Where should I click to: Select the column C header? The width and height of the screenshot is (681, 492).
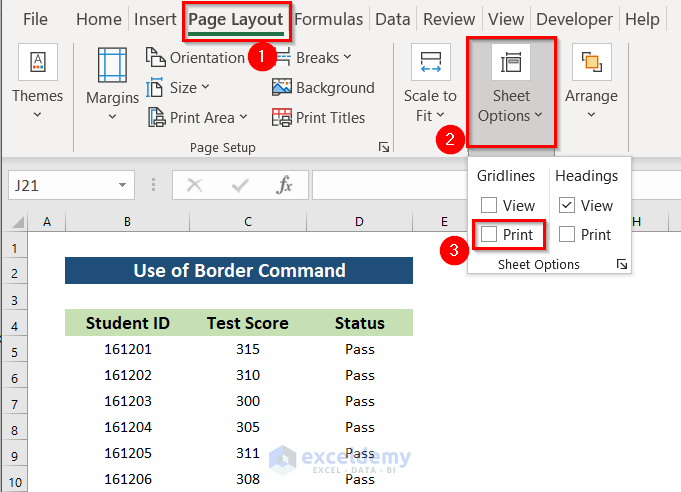point(248,222)
